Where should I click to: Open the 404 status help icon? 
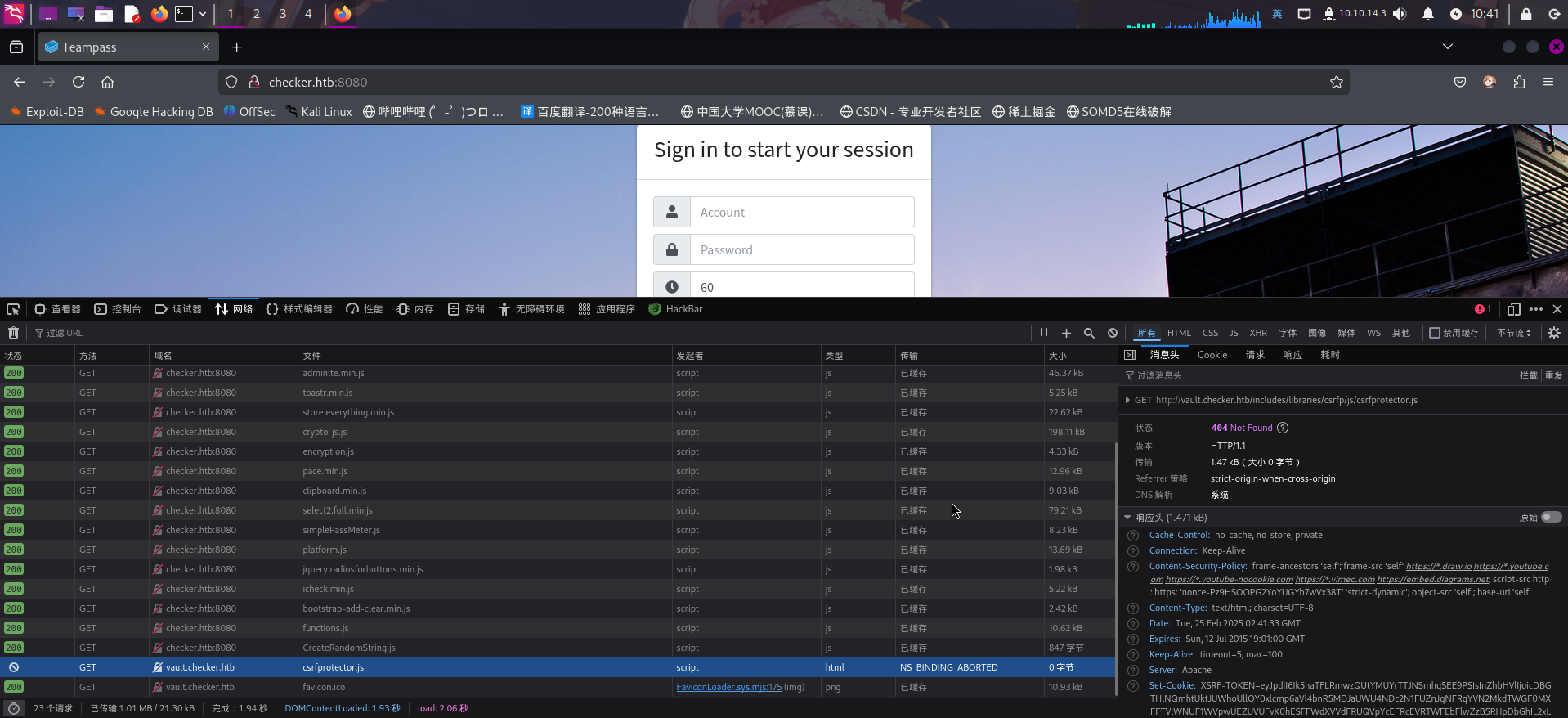1283,428
